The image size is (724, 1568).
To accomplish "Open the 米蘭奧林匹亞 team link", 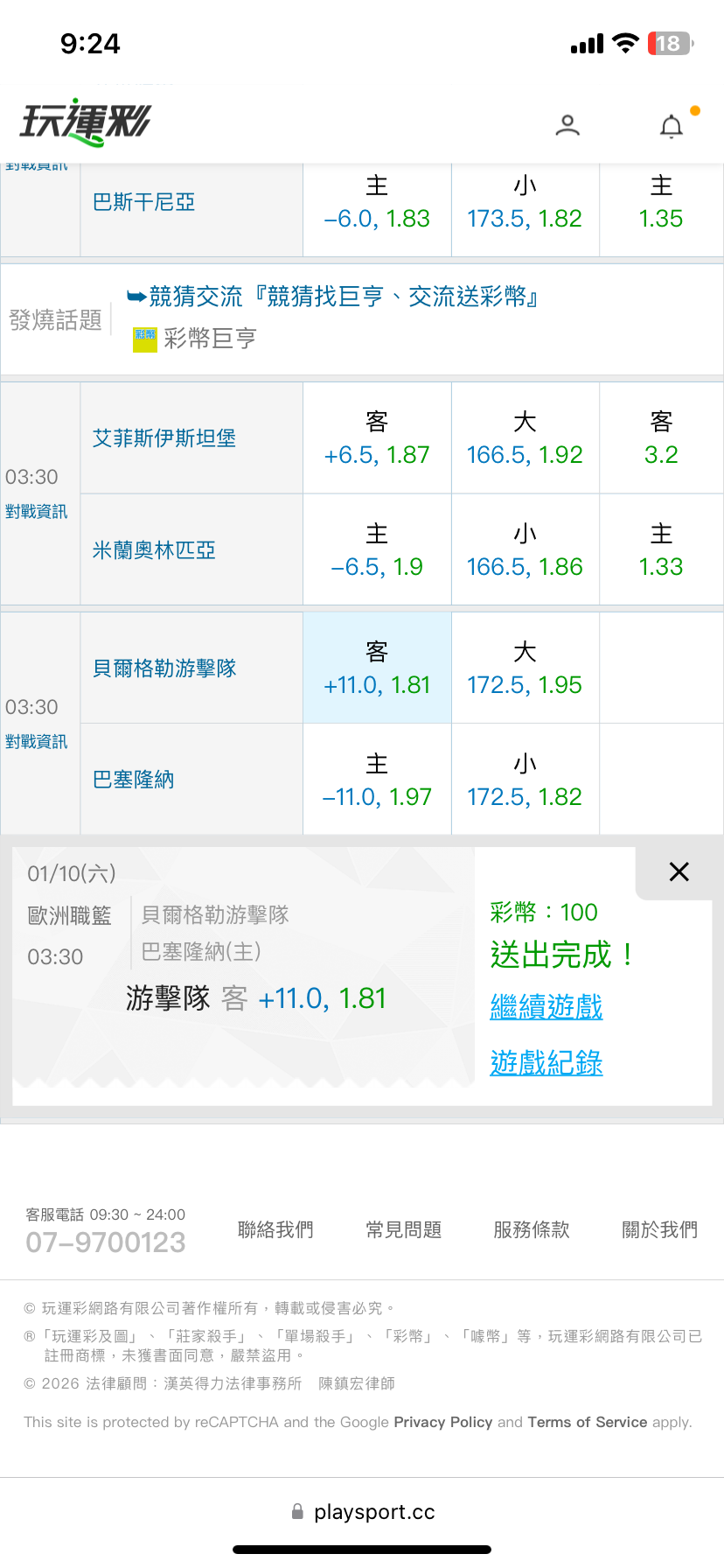I will point(154,550).
